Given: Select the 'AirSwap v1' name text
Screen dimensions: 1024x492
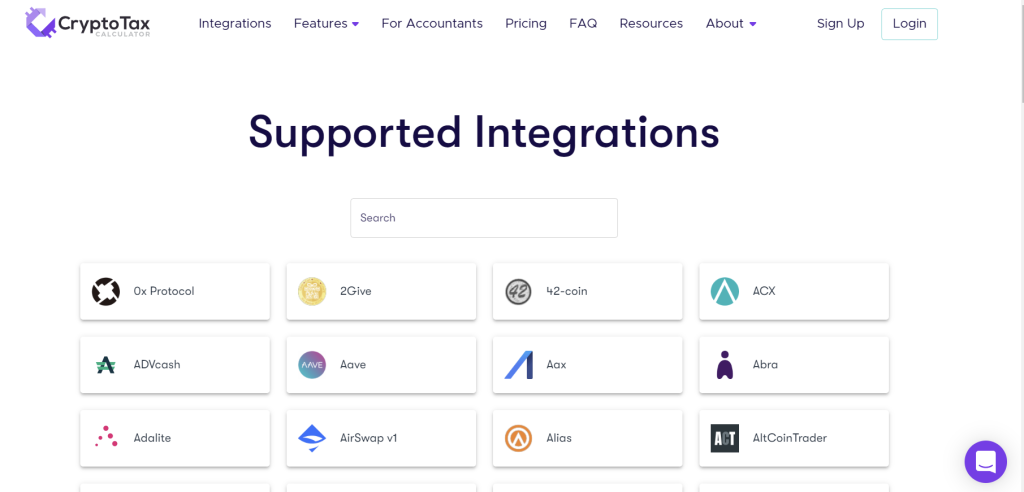Looking at the screenshot, I should (x=368, y=438).
